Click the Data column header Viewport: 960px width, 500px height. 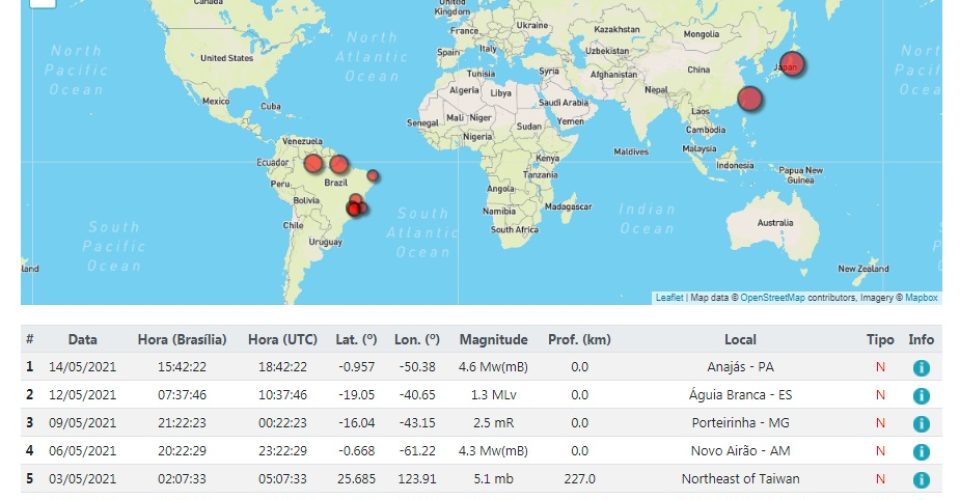point(83,340)
